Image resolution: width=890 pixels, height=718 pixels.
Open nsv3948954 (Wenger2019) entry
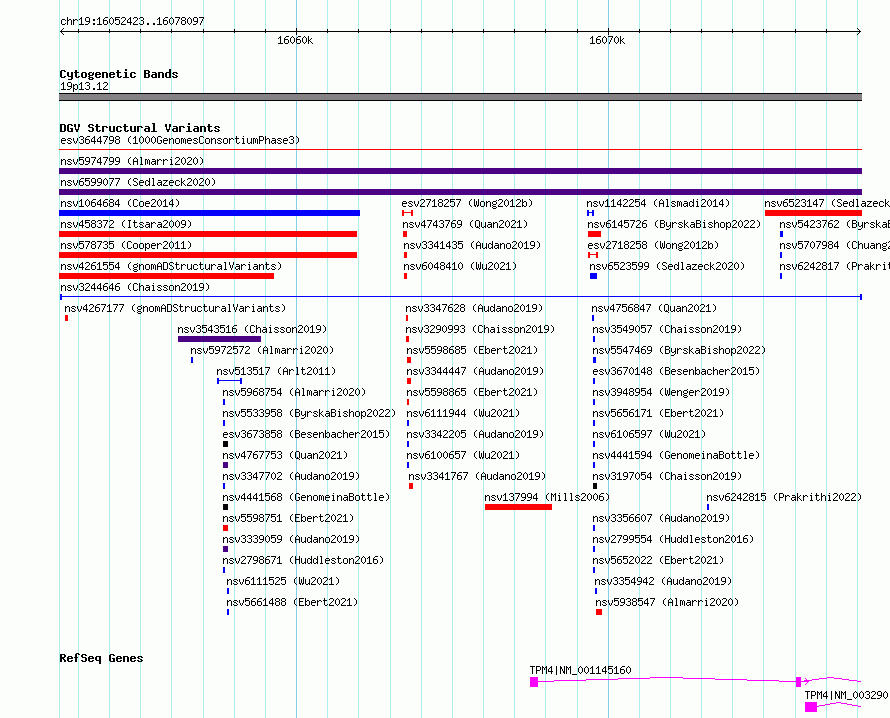661,392
